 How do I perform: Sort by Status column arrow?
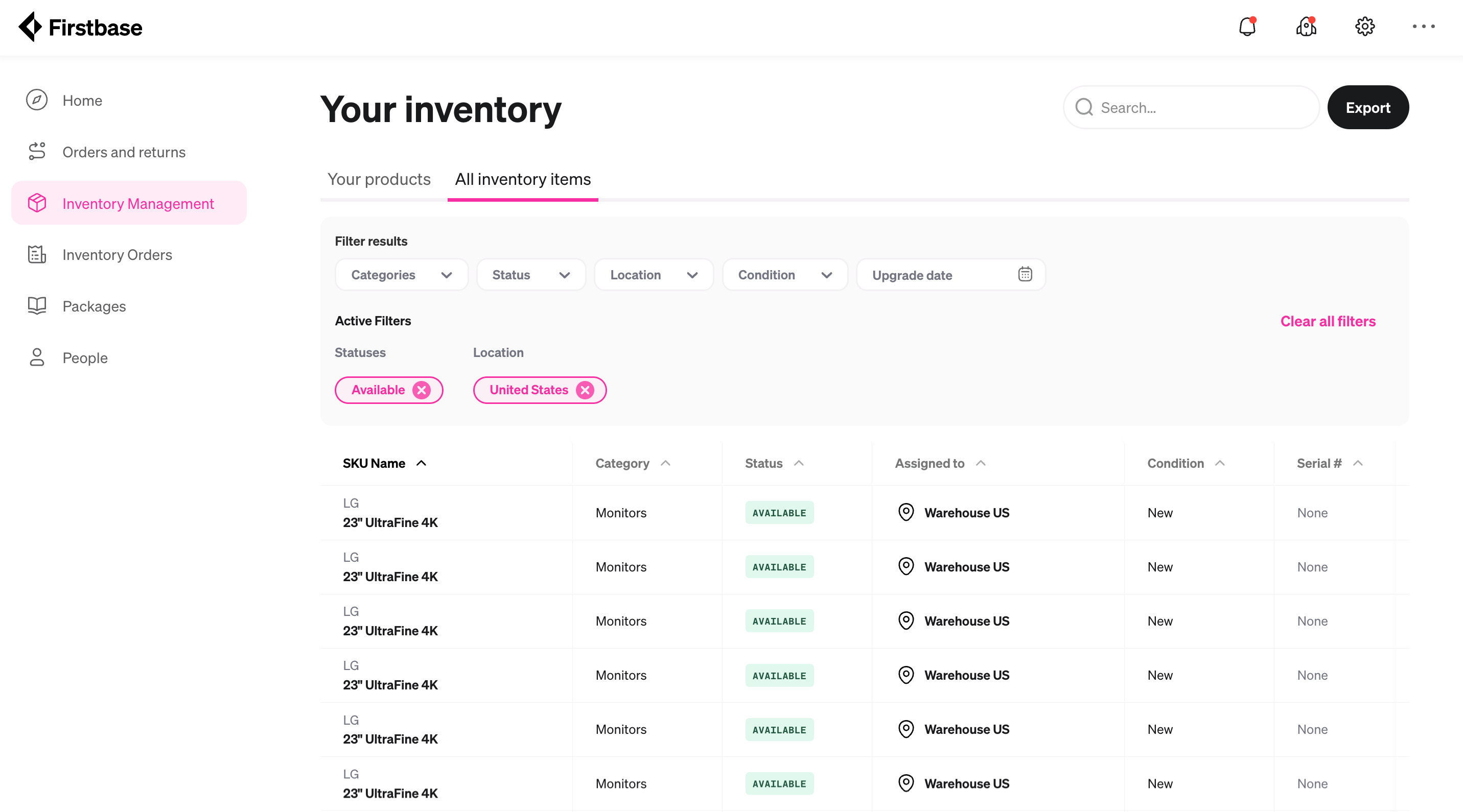tap(799, 463)
